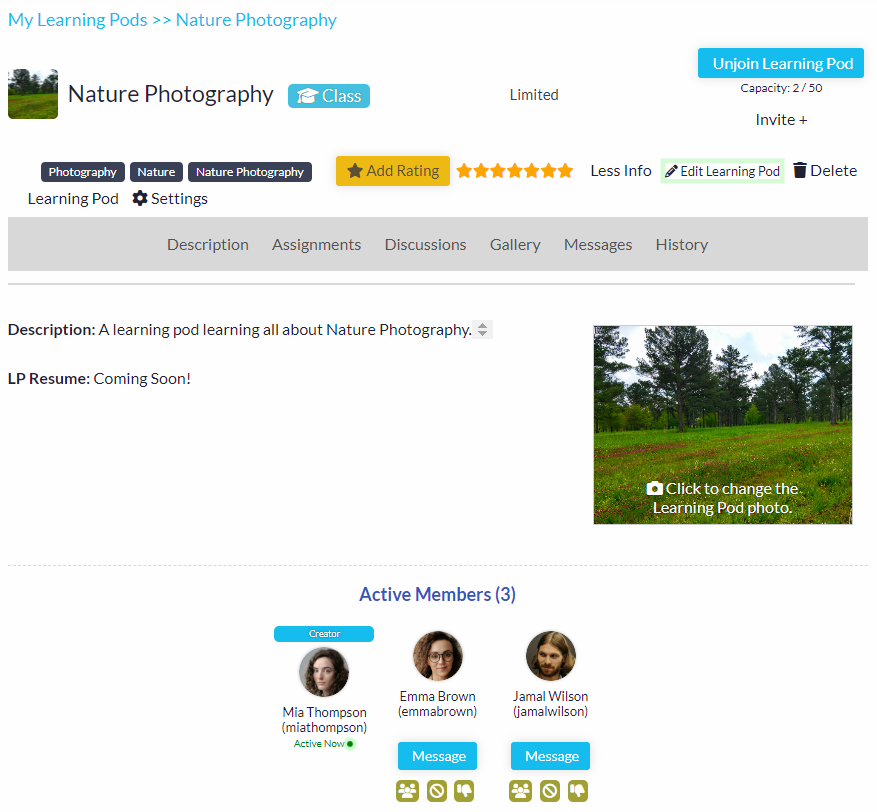Image resolution: width=877 pixels, height=812 pixels.
Task: Click Invite + link
Action: pyautogui.click(x=781, y=120)
